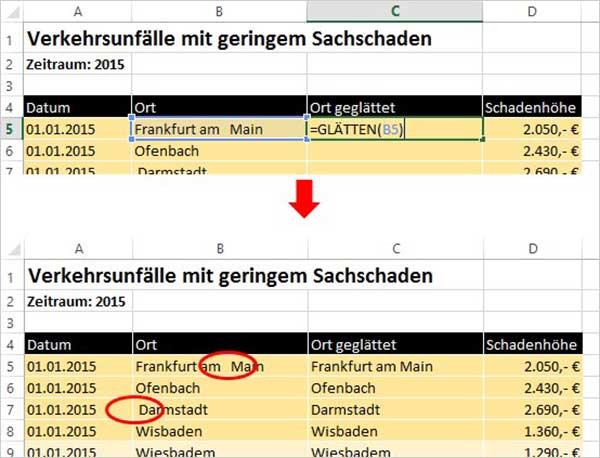This screenshot has width=600, height=458.
Task: Click empty cell C6 in upper sheet
Action: [395, 151]
